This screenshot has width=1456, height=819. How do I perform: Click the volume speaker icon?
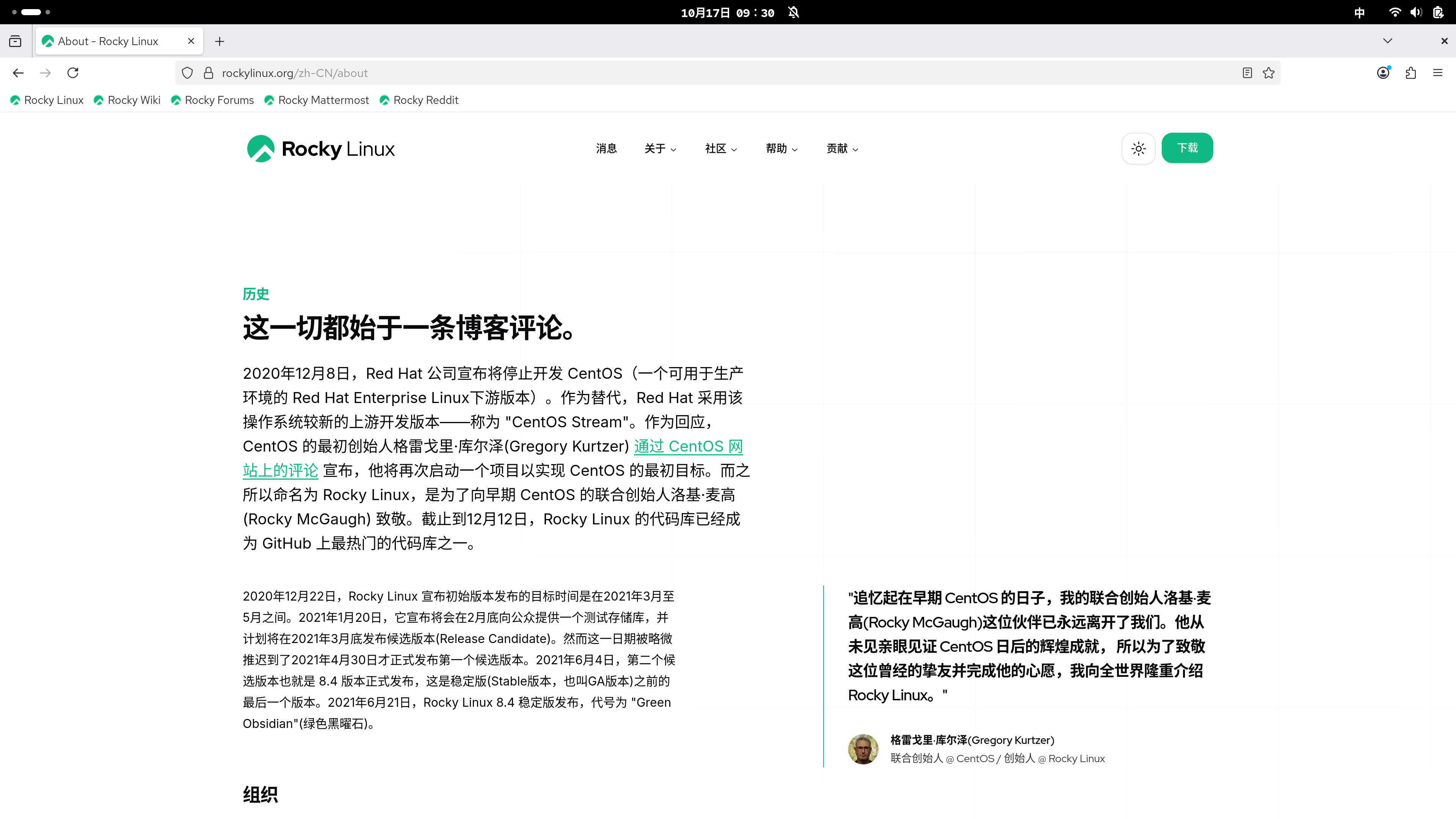(x=1416, y=13)
